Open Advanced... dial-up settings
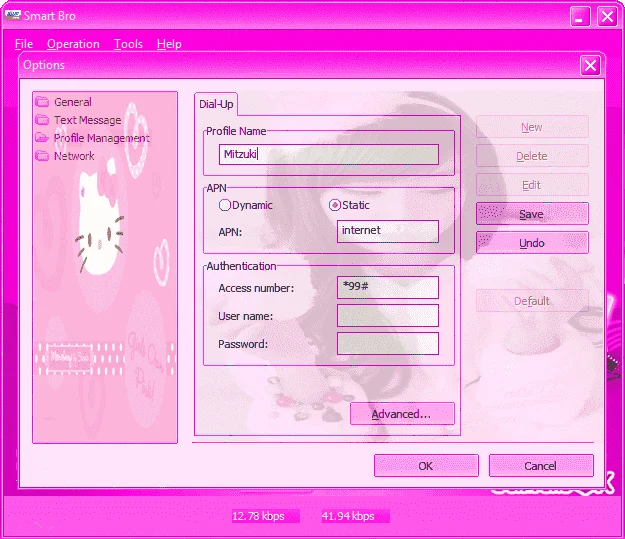This screenshot has height=539, width=625. click(x=402, y=414)
